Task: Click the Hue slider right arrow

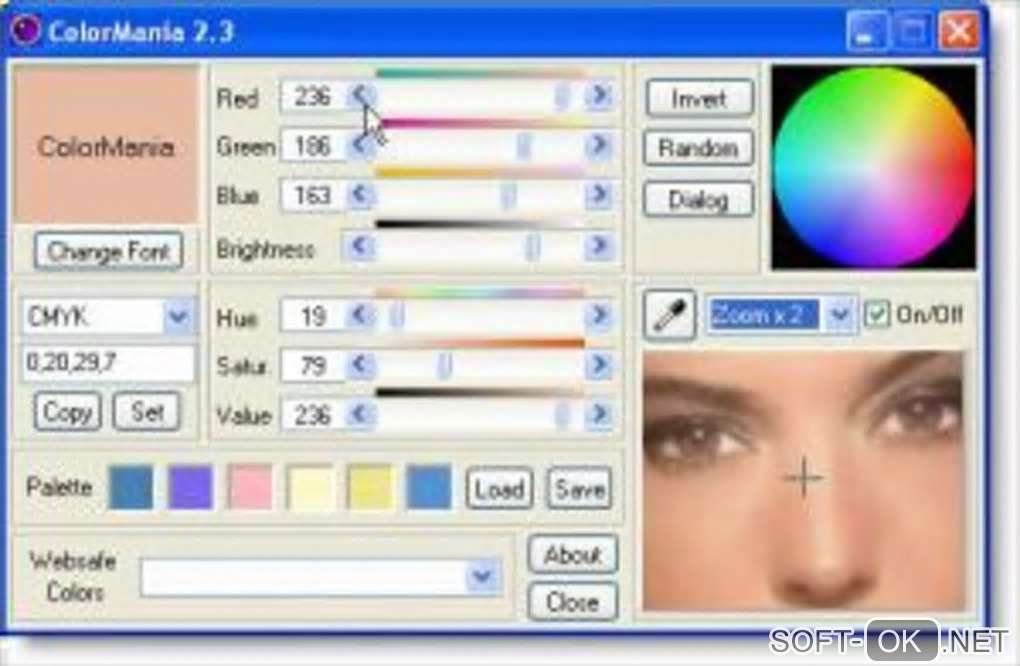Action: coord(598,316)
